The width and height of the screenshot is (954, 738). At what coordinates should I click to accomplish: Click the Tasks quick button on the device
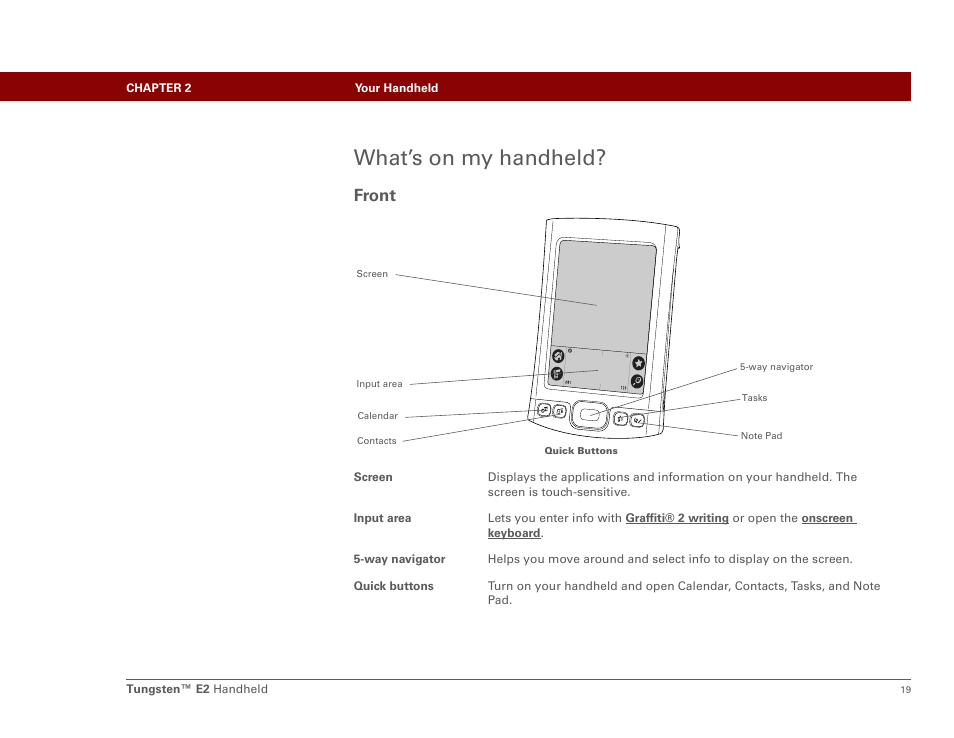point(620,418)
